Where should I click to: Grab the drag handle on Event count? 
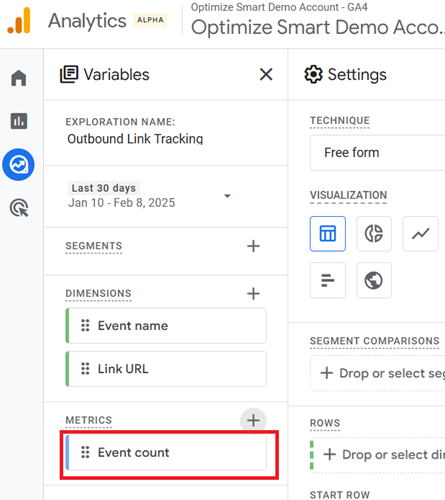click(x=85, y=453)
